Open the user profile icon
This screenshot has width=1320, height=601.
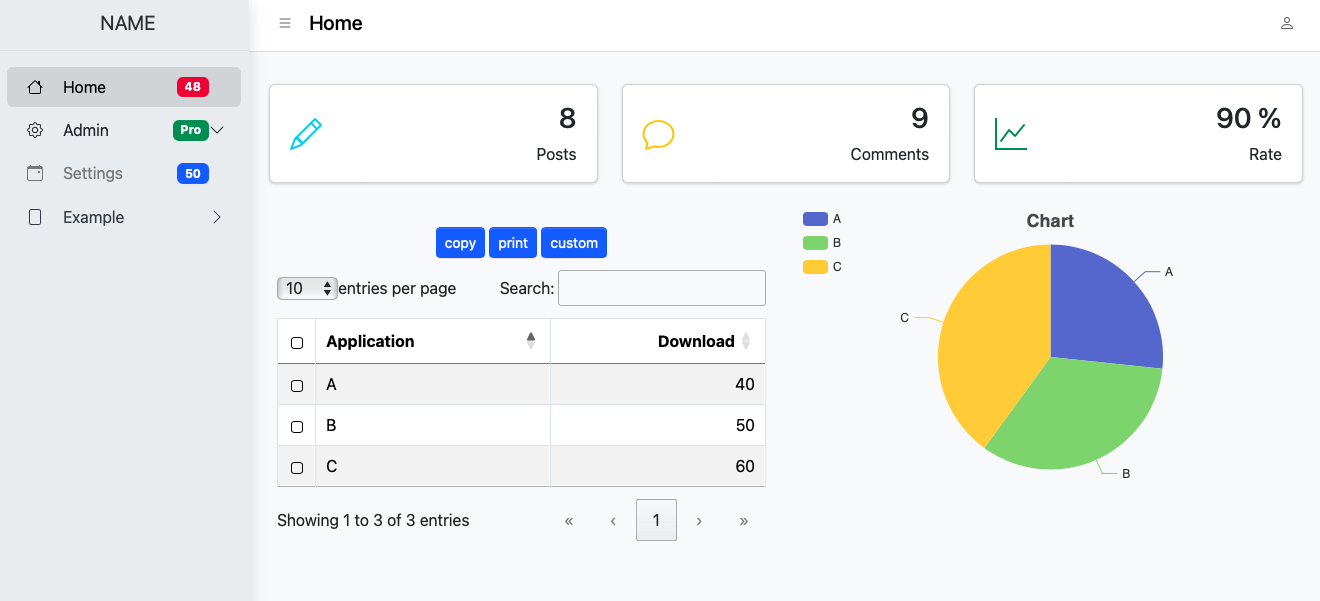pyautogui.click(x=1287, y=24)
